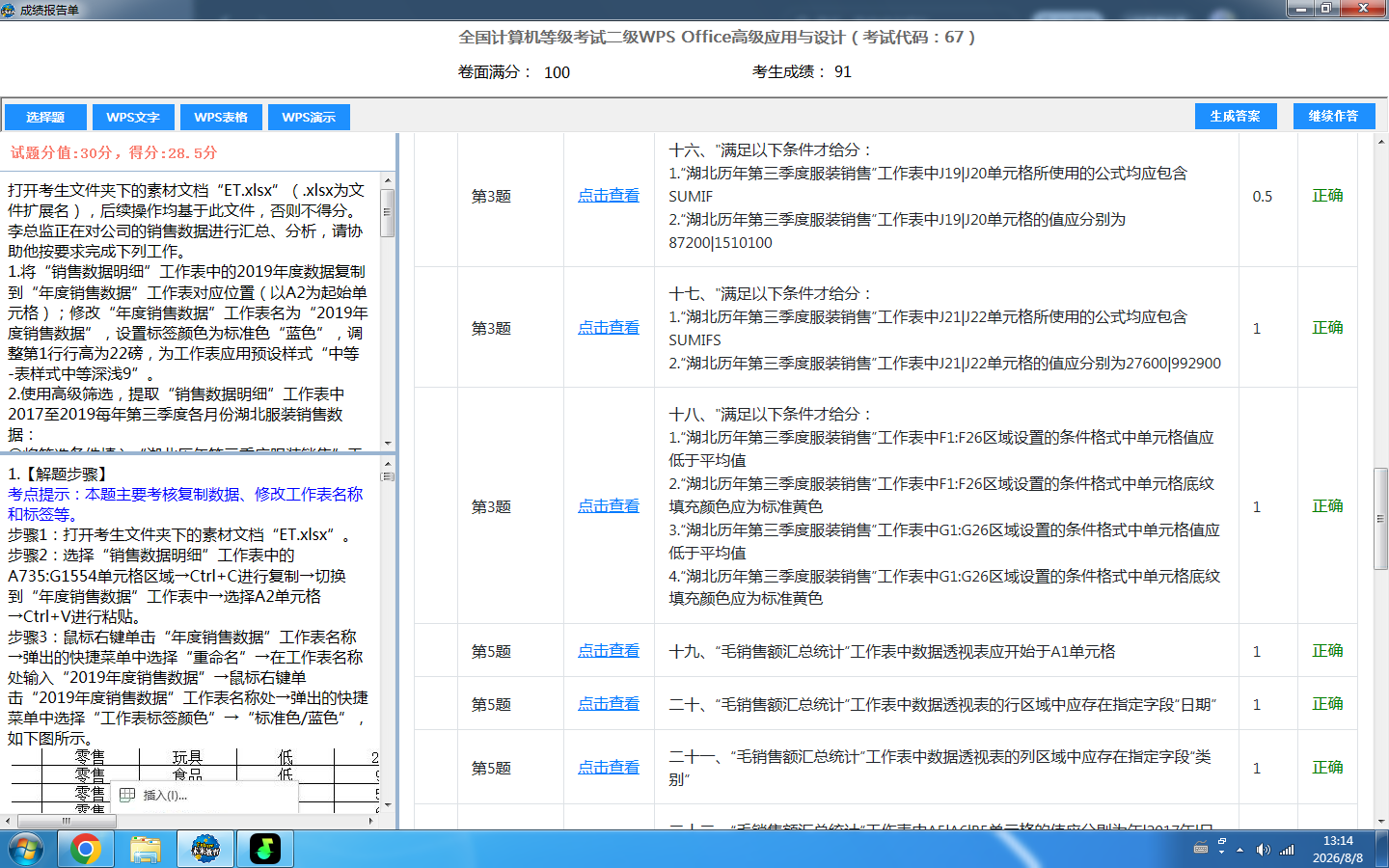Switch to the WPS表格 tab
The image size is (1389, 868).
tap(221, 117)
